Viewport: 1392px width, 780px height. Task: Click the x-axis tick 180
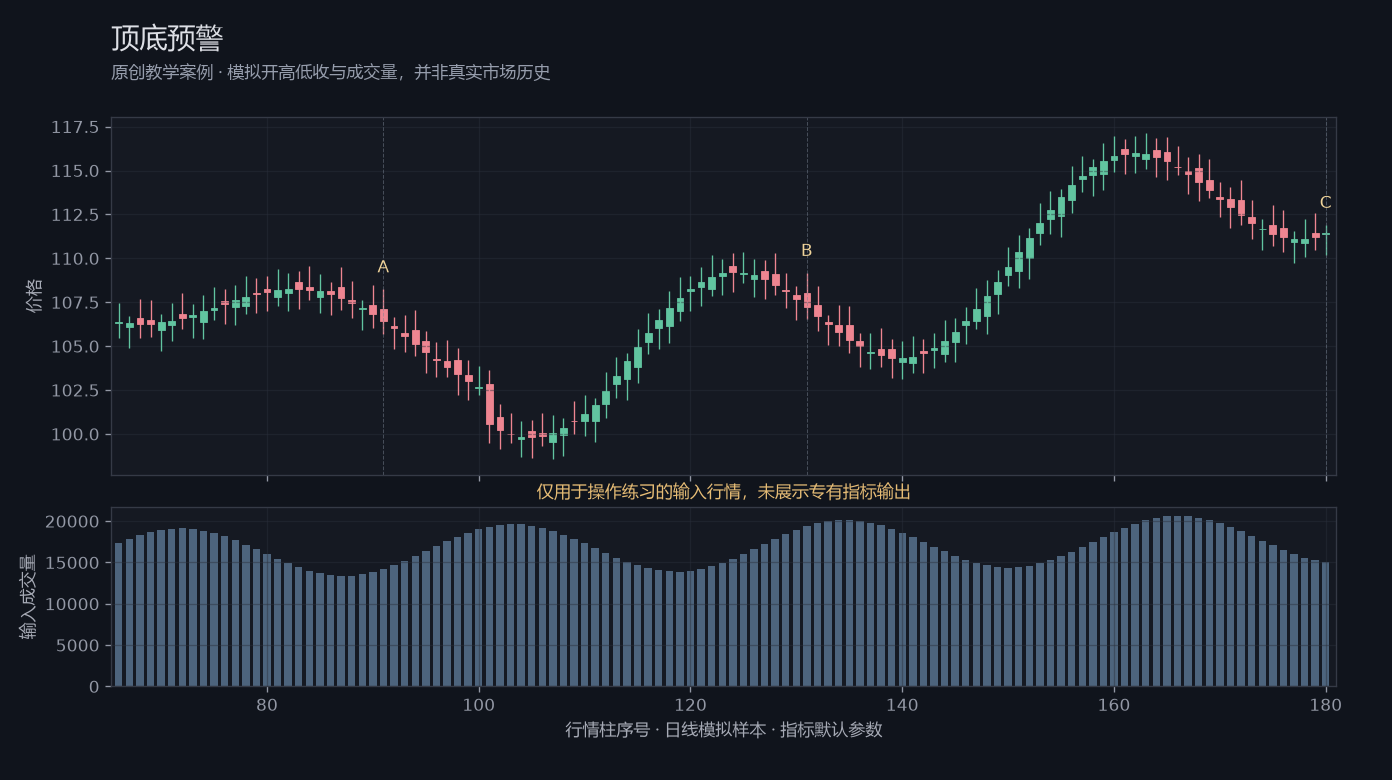(1326, 705)
